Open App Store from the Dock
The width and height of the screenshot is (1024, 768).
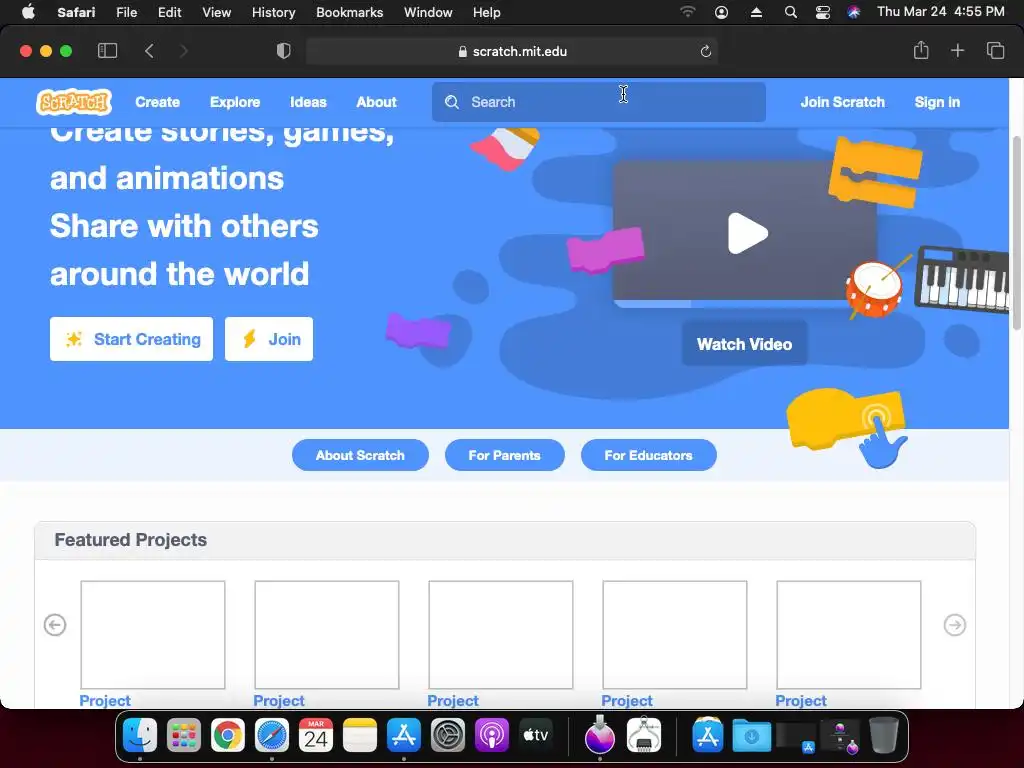(404, 735)
